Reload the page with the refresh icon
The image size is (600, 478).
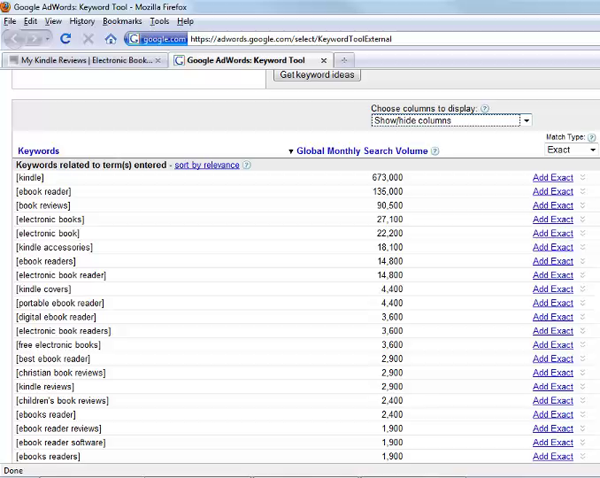tap(66, 39)
